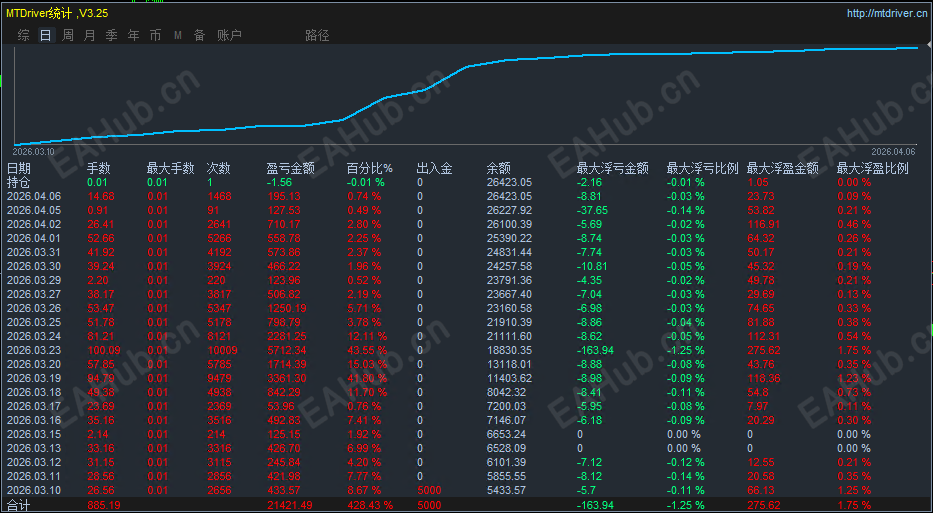Click the 路径 path button
The width and height of the screenshot is (933, 513).
[317, 36]
